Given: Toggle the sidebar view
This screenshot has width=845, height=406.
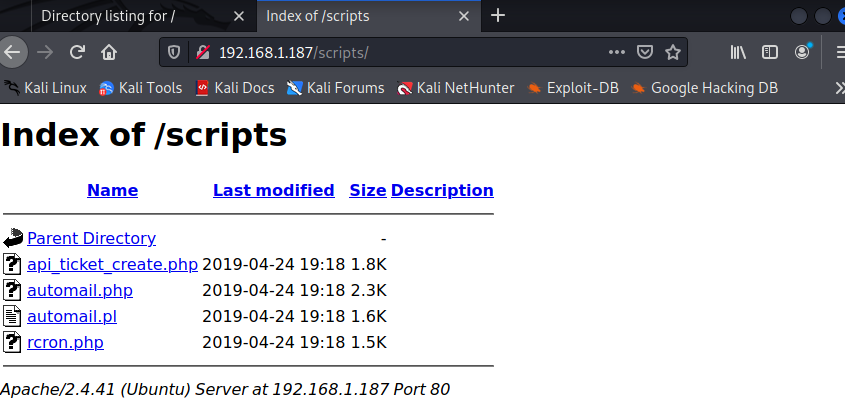Looking at the screenshot, I should tap(769, 52).
